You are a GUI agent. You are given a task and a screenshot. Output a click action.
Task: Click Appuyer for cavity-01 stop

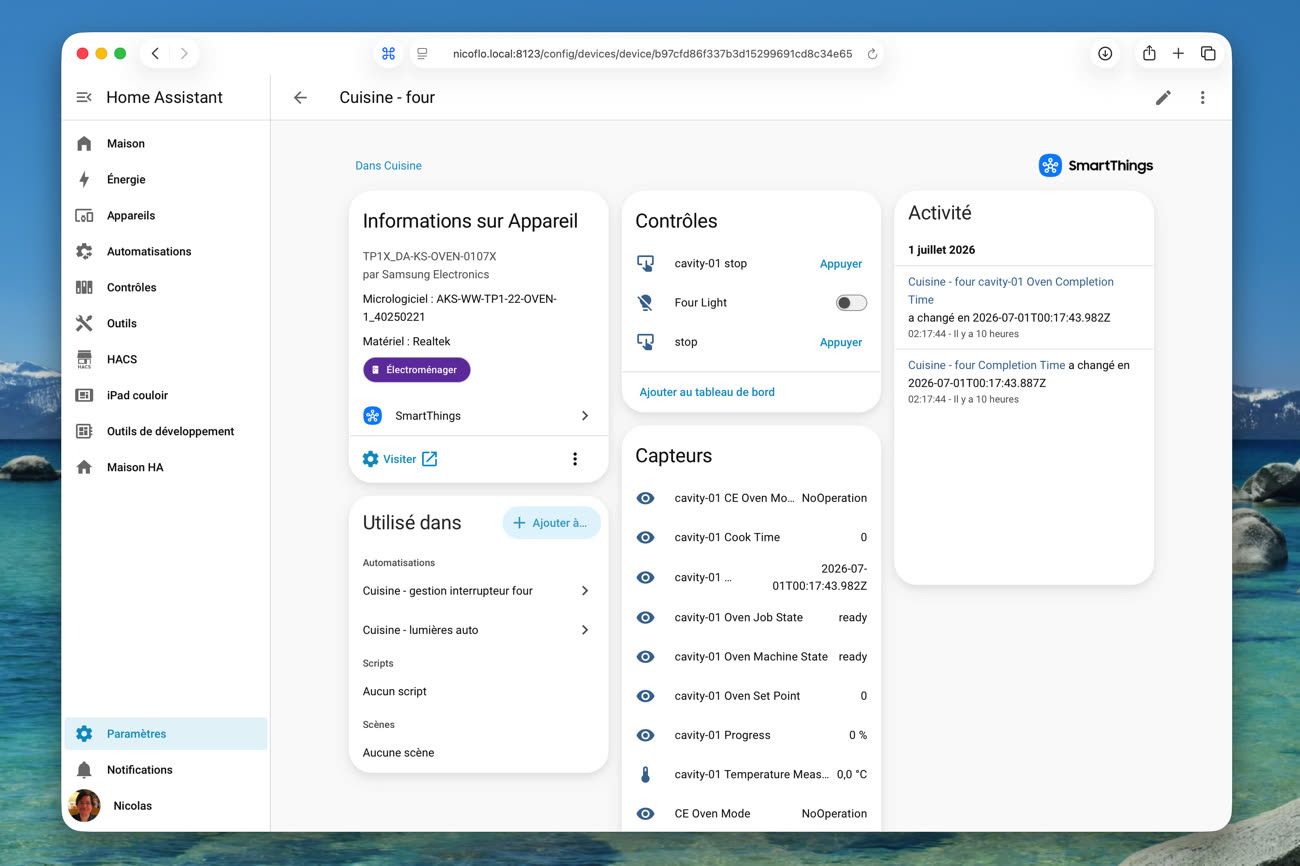(x=841, y=264)
